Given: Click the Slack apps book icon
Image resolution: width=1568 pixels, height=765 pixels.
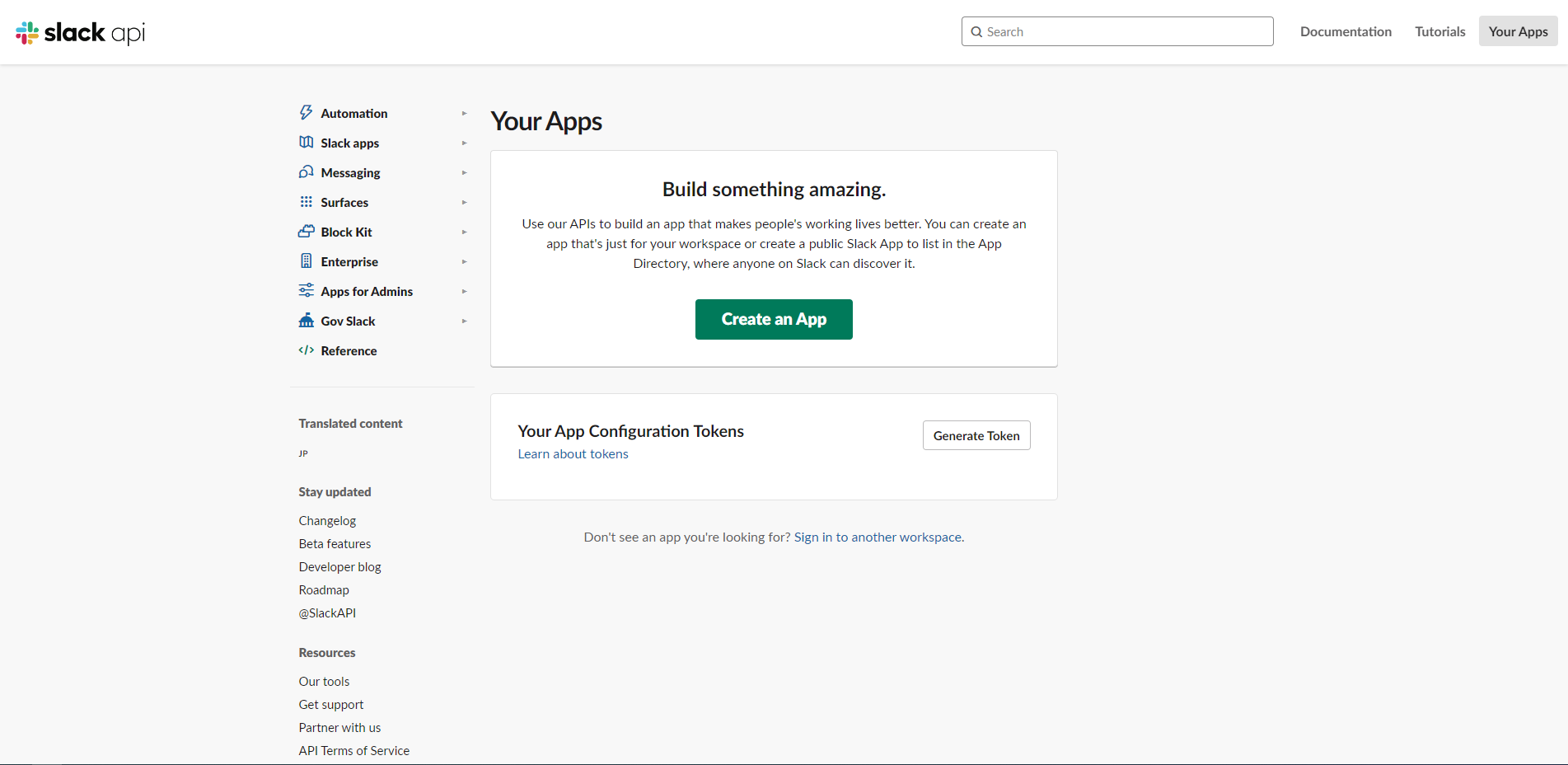Looking at the screenshot, I should click(306, 143).
